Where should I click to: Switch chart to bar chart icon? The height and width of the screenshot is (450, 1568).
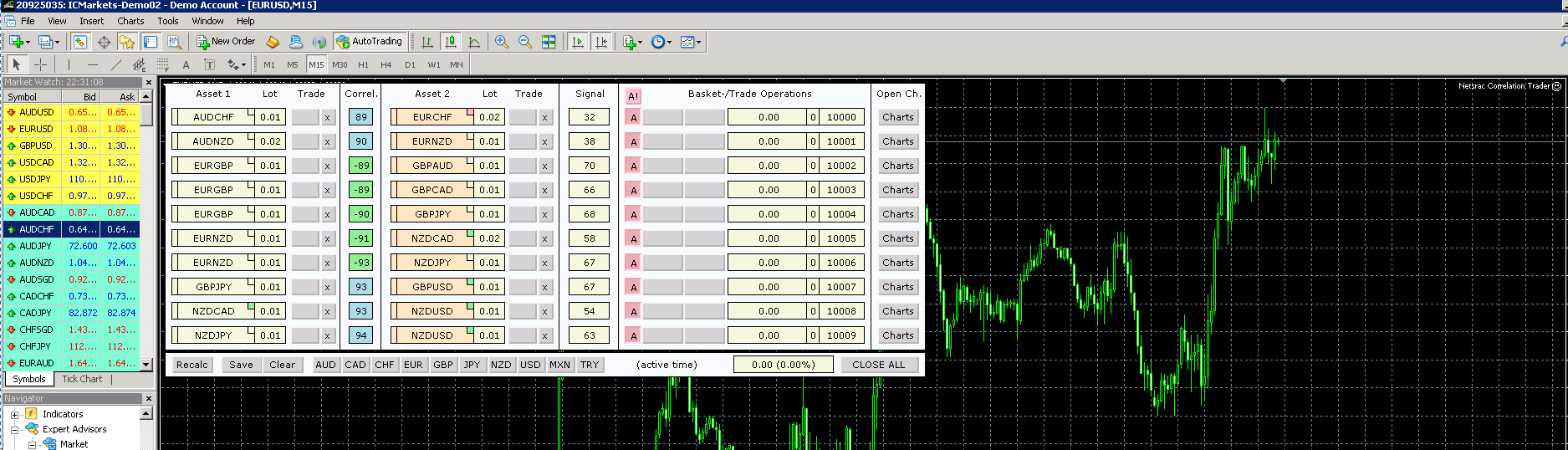coord(427,41)
